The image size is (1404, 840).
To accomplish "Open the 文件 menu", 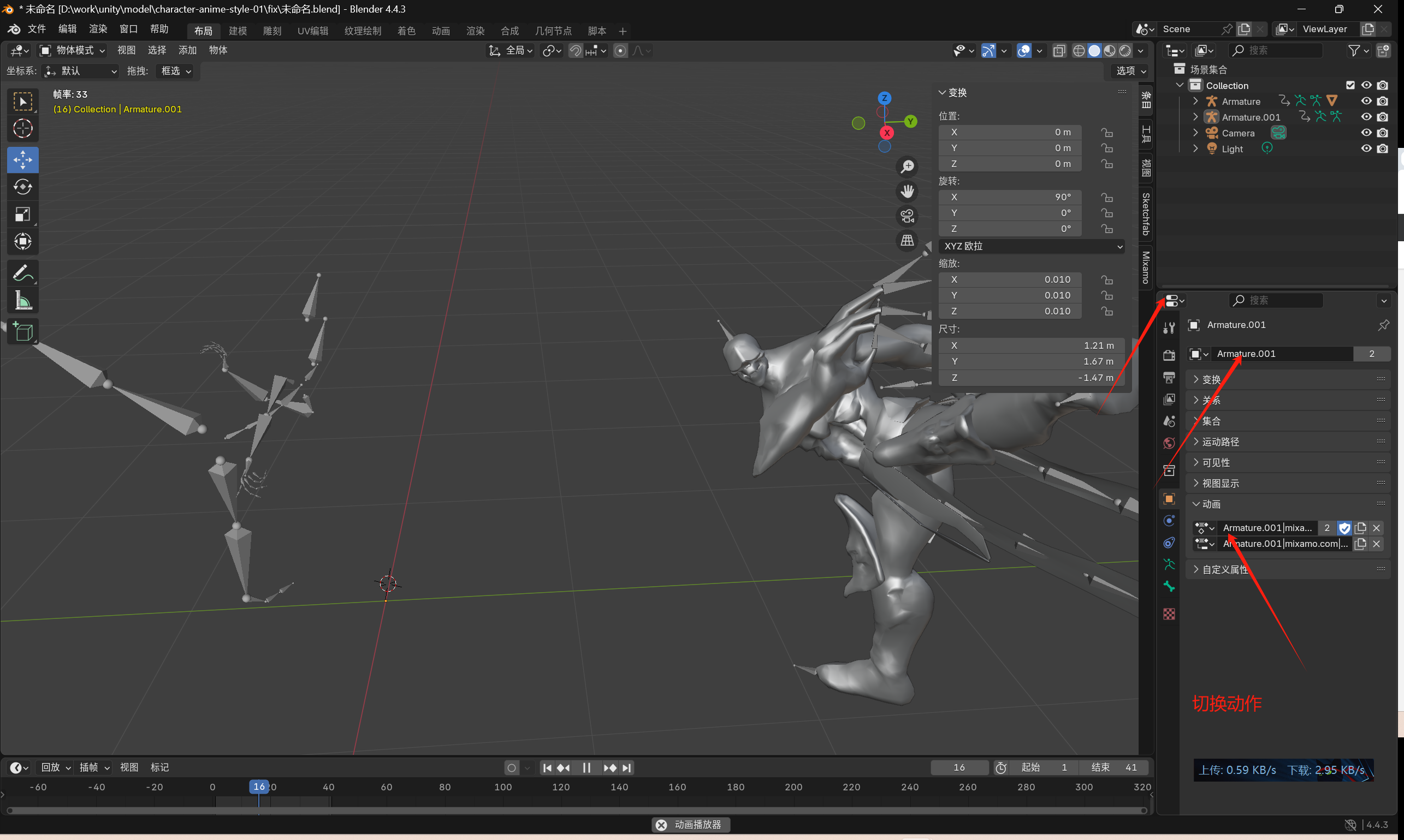I will pos(37,29).
